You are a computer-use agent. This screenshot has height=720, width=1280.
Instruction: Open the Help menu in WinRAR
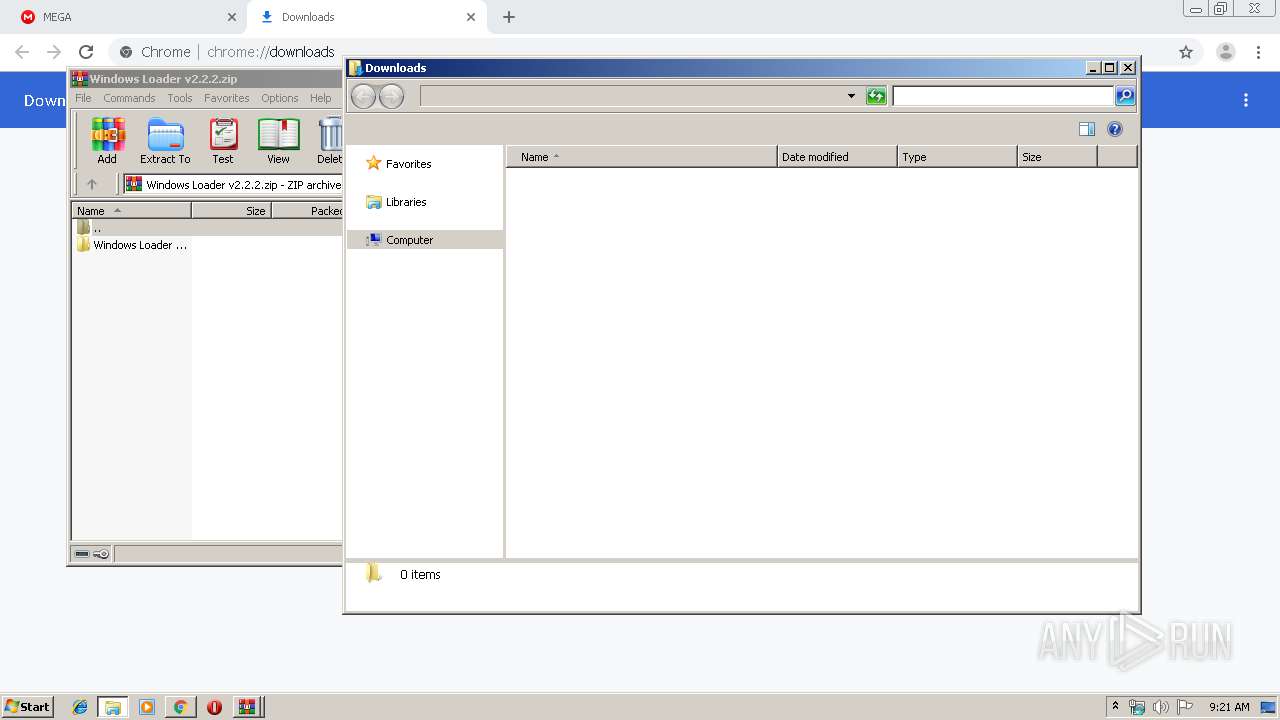(x=320, y=98)
